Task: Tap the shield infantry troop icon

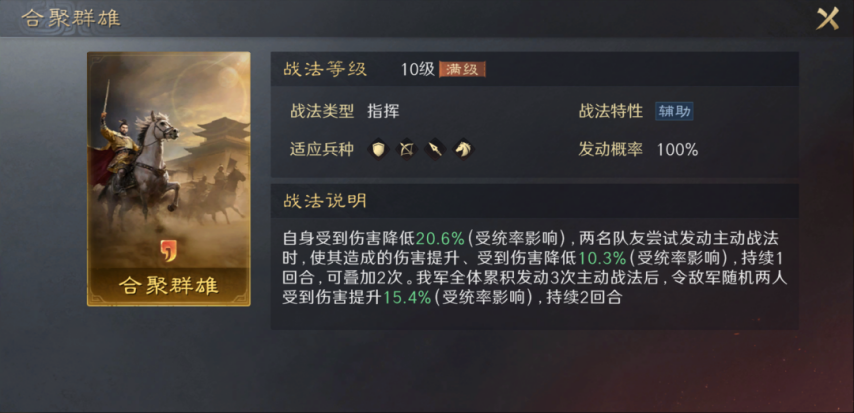Action: (x=379, y=149)
